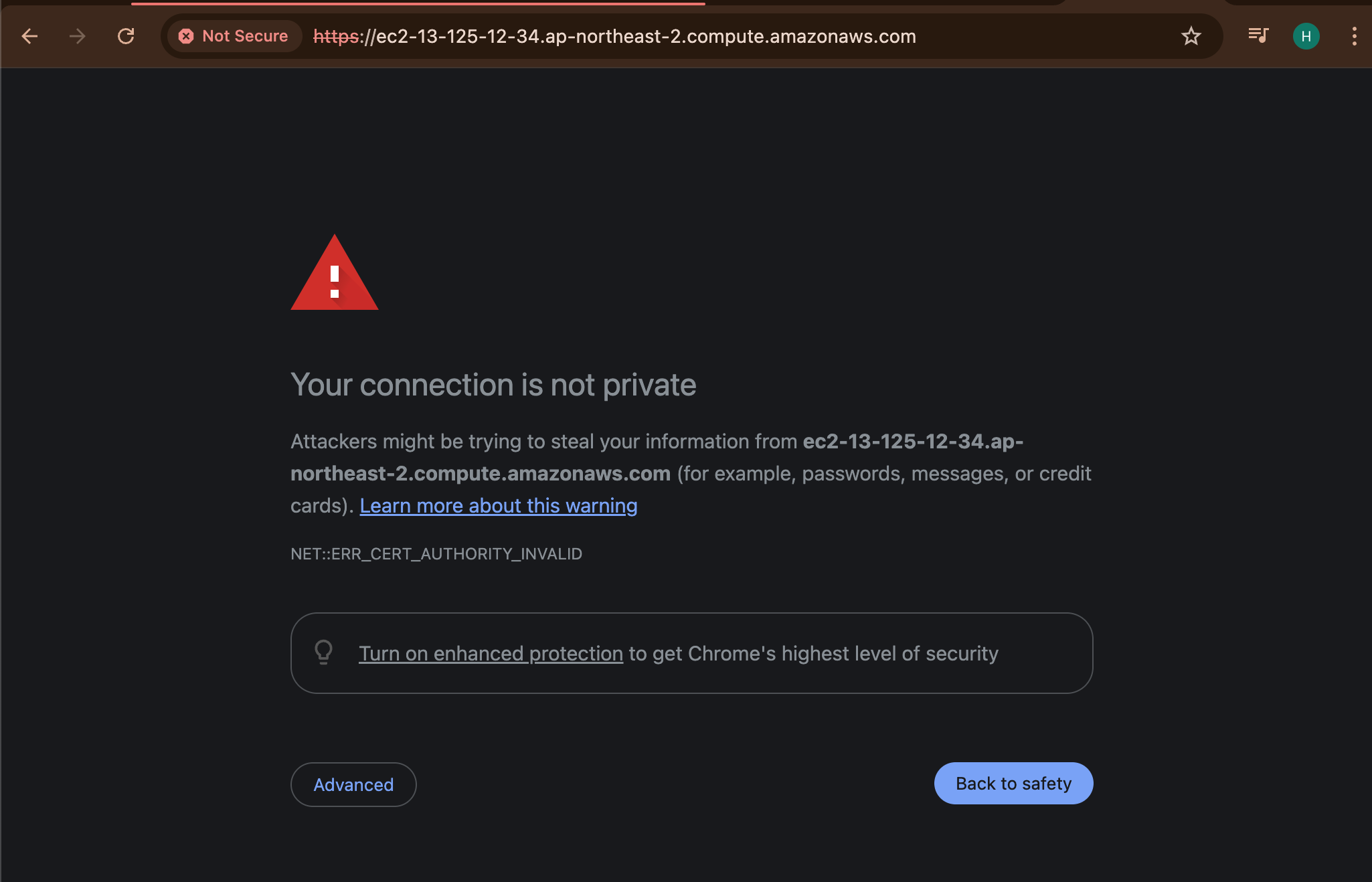Viewport: 1372px width, 882px height.
Task: Reload the current page
Action: 126,36
